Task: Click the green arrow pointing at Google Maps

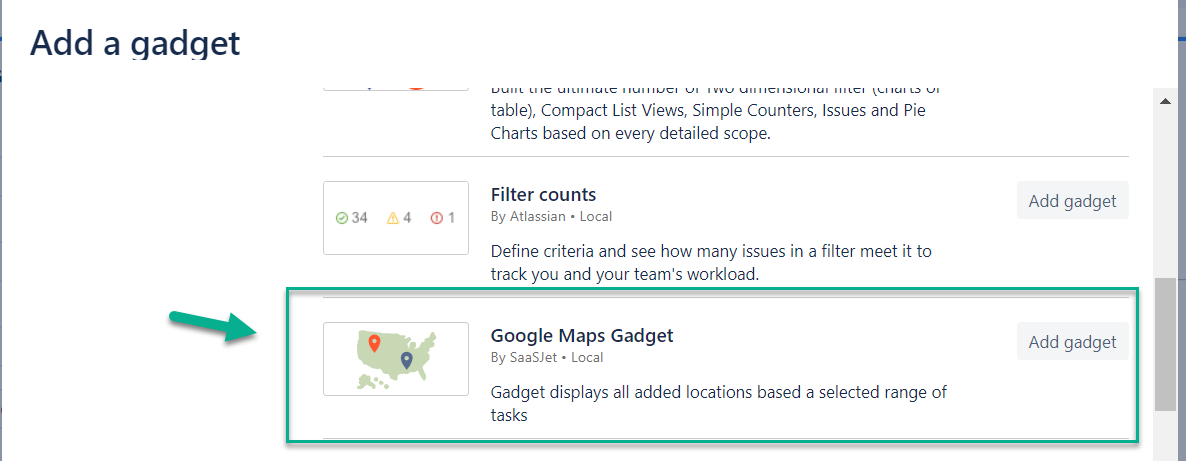Action: tap(211, 326)
